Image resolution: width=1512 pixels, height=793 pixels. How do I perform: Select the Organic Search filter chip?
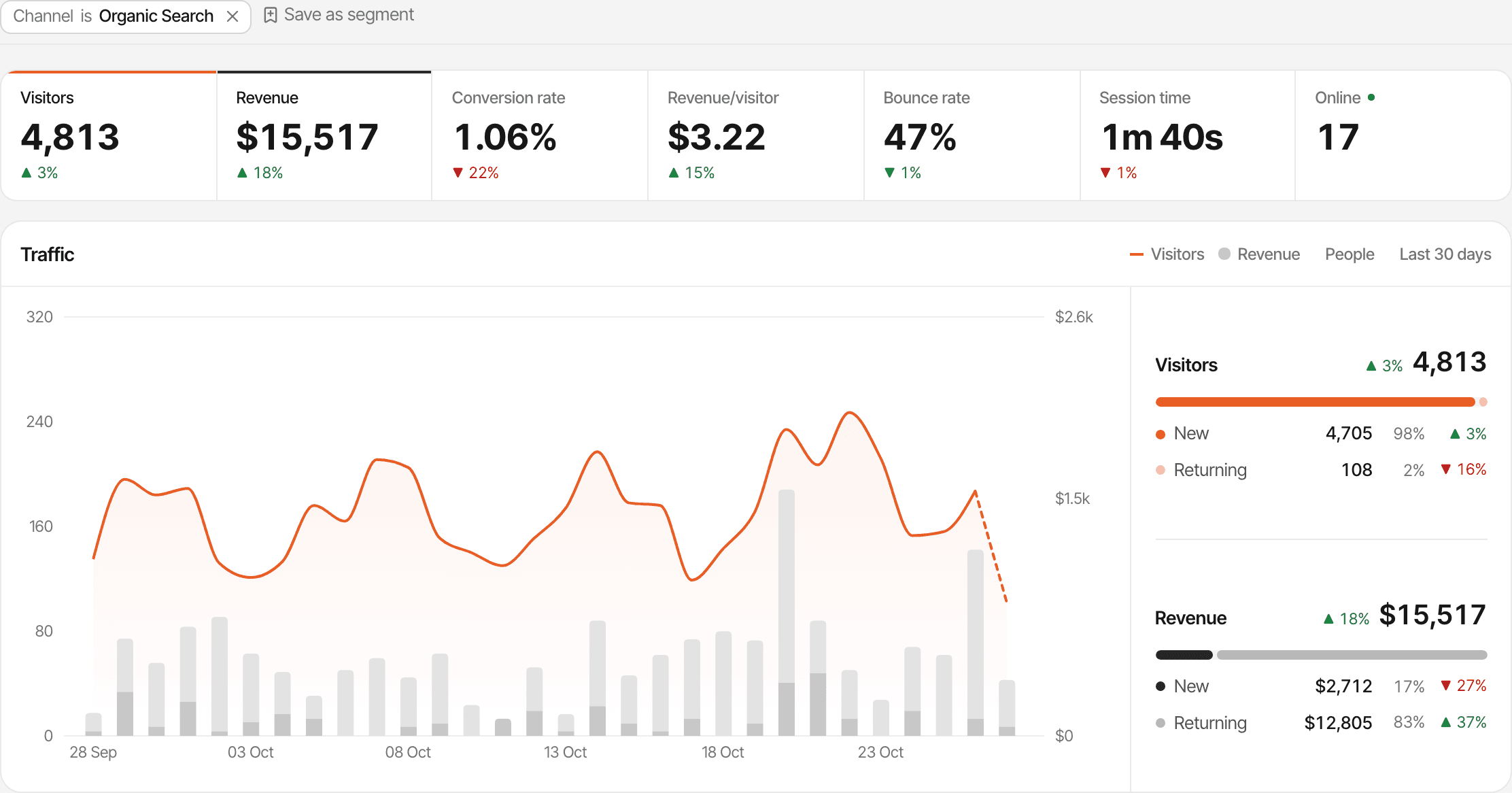[x=126, y=16]
